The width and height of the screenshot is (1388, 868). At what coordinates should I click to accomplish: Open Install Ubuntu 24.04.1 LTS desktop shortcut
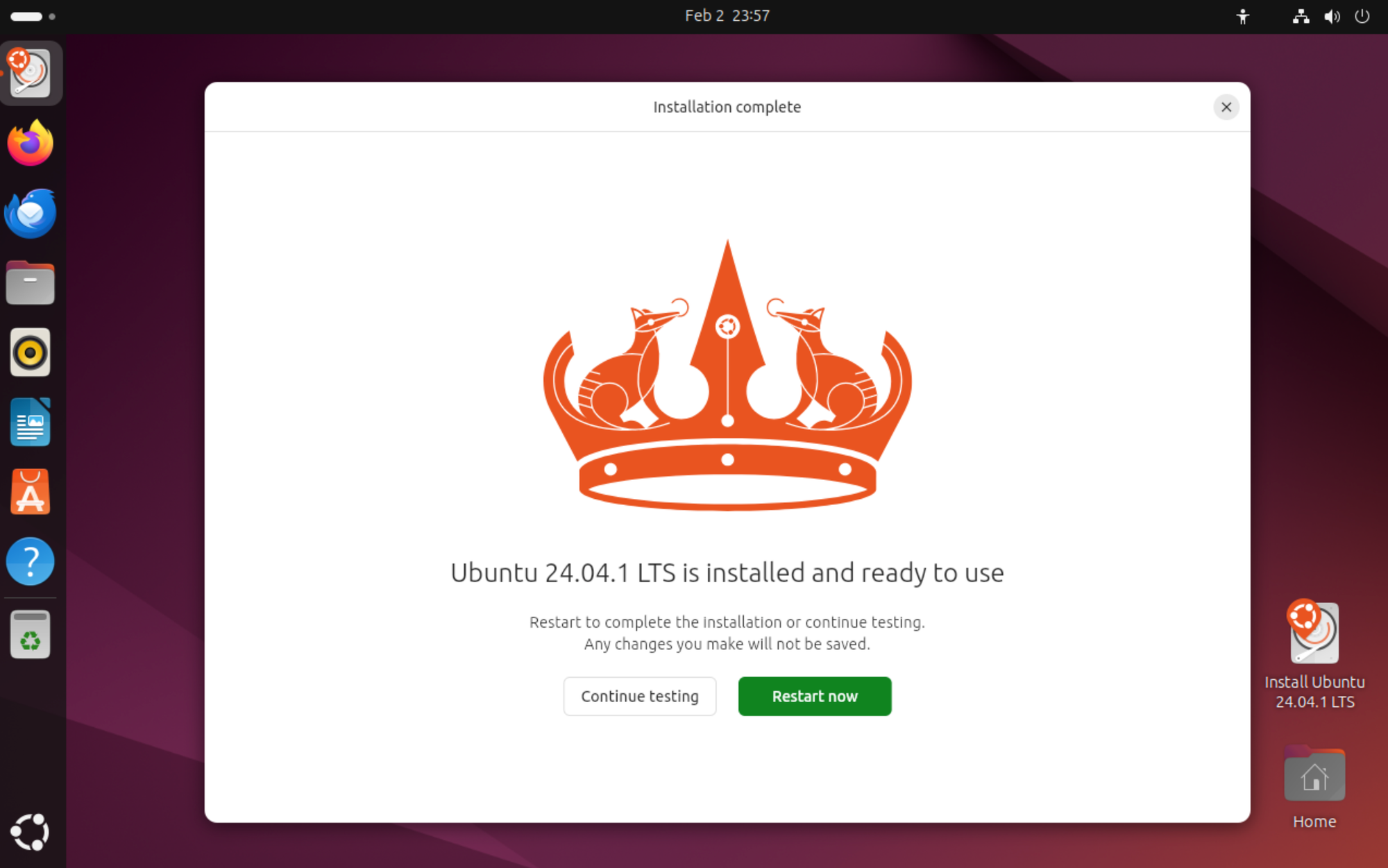point(1314,633)
